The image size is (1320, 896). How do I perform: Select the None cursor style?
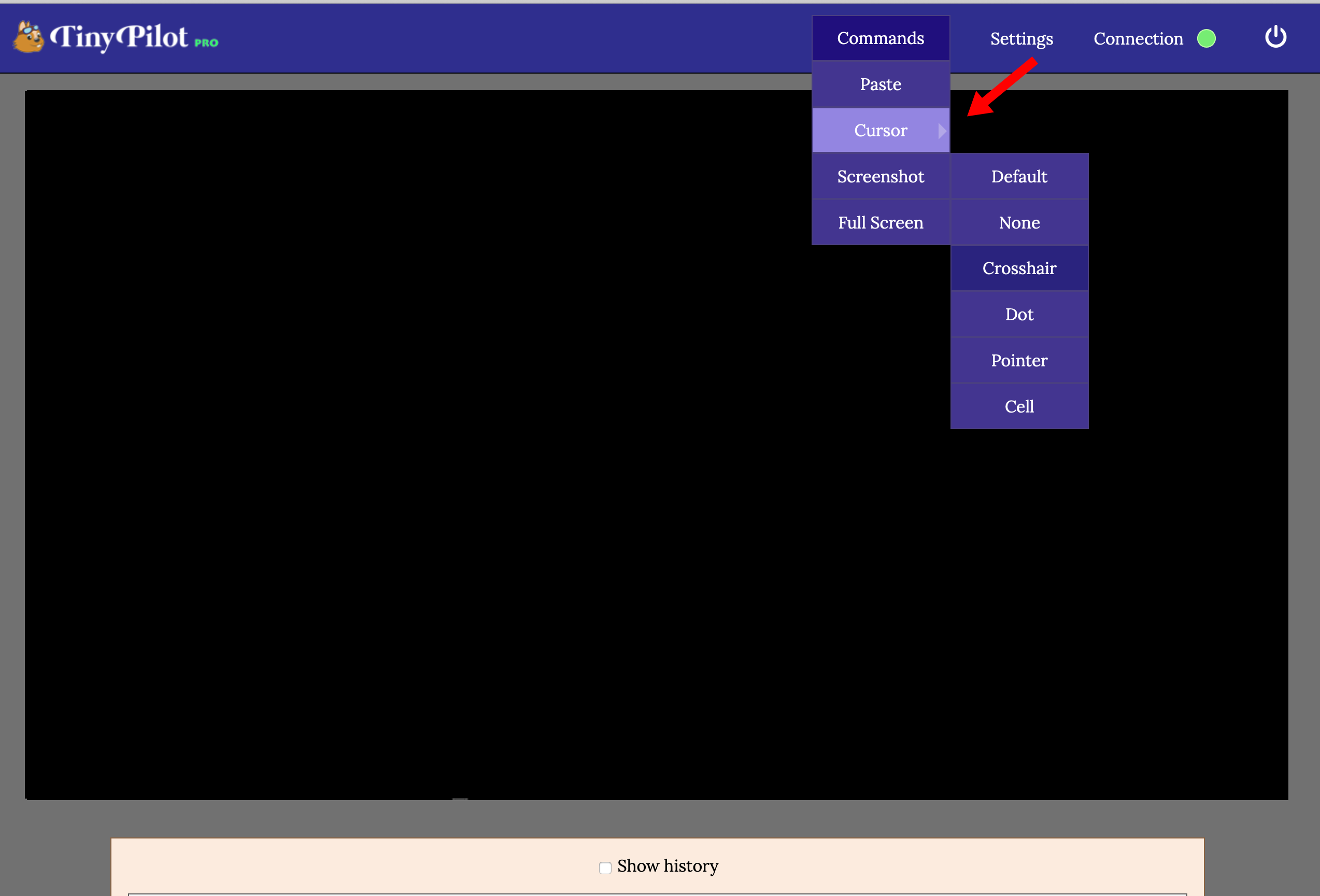click(x=1019, y=222)
